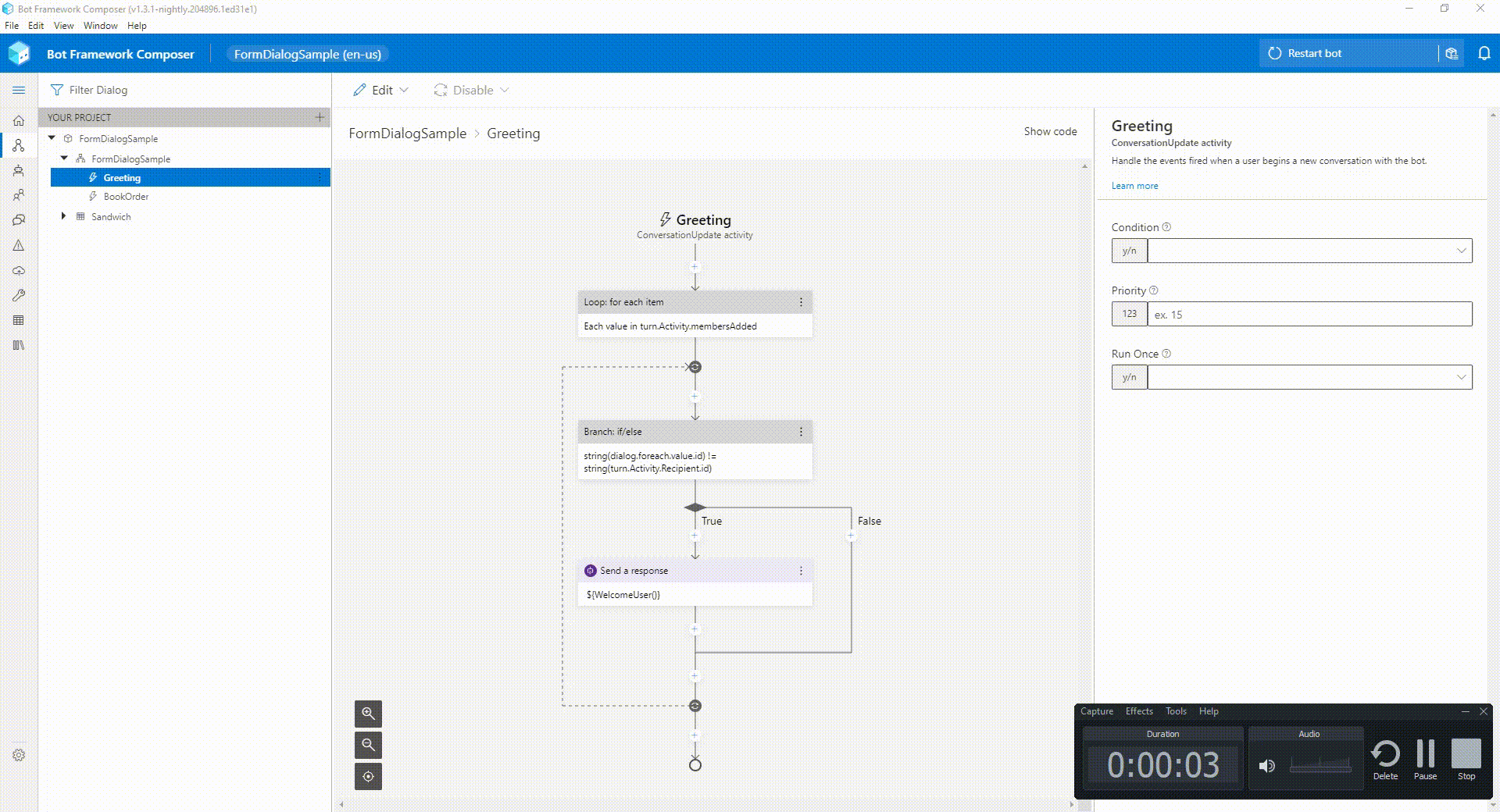Click the Restart bot button
This screenshot has height=812, width=1500.
[1315, 53]
